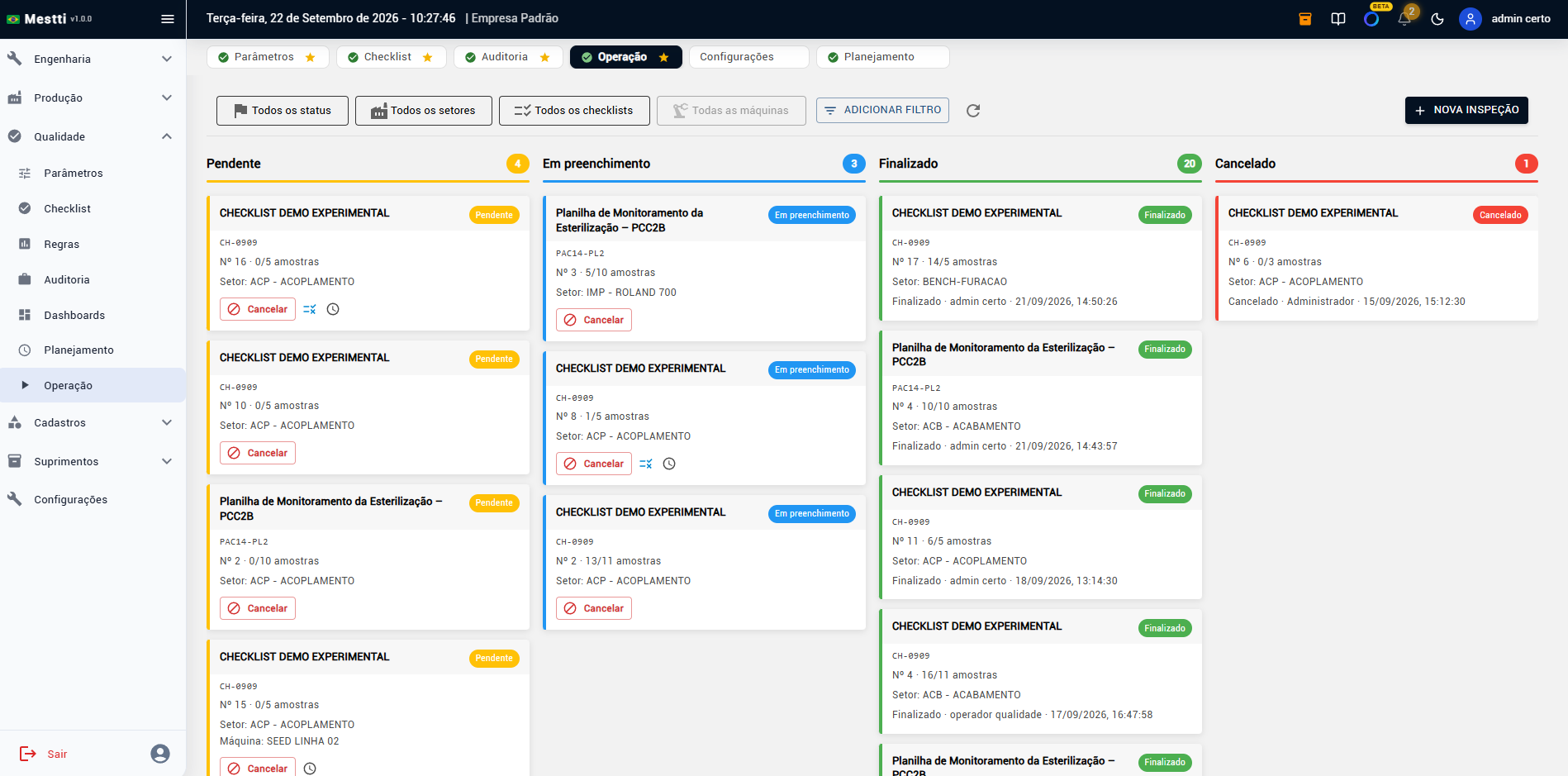Toggle favorite star on Auditoria tab

click(x=545, y=57)
